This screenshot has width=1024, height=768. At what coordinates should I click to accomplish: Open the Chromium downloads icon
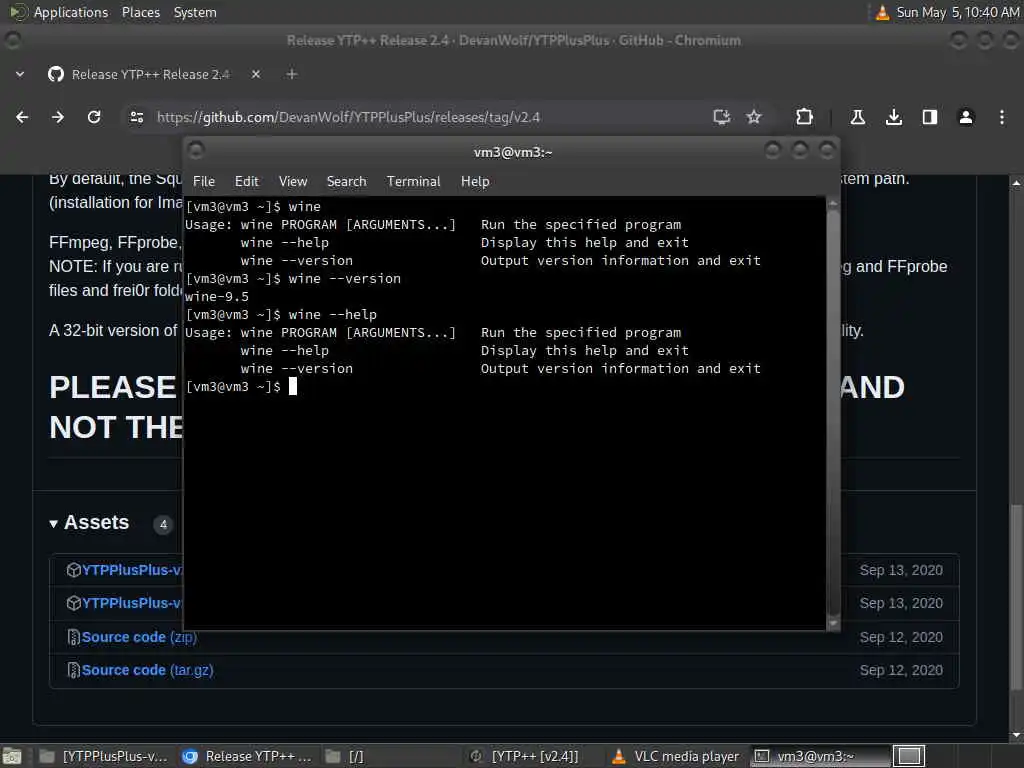[894, 117]
